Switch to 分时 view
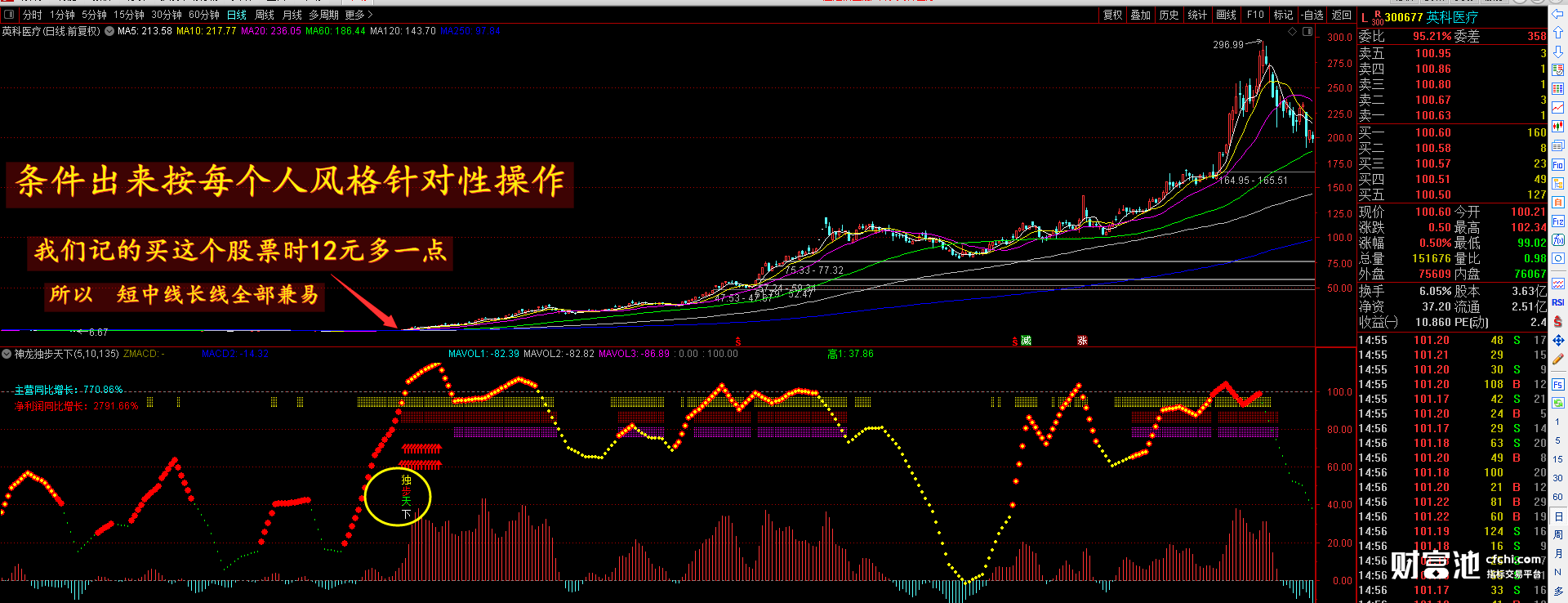The width and height of the screenshot is (1568, 603). click(33, 15)
